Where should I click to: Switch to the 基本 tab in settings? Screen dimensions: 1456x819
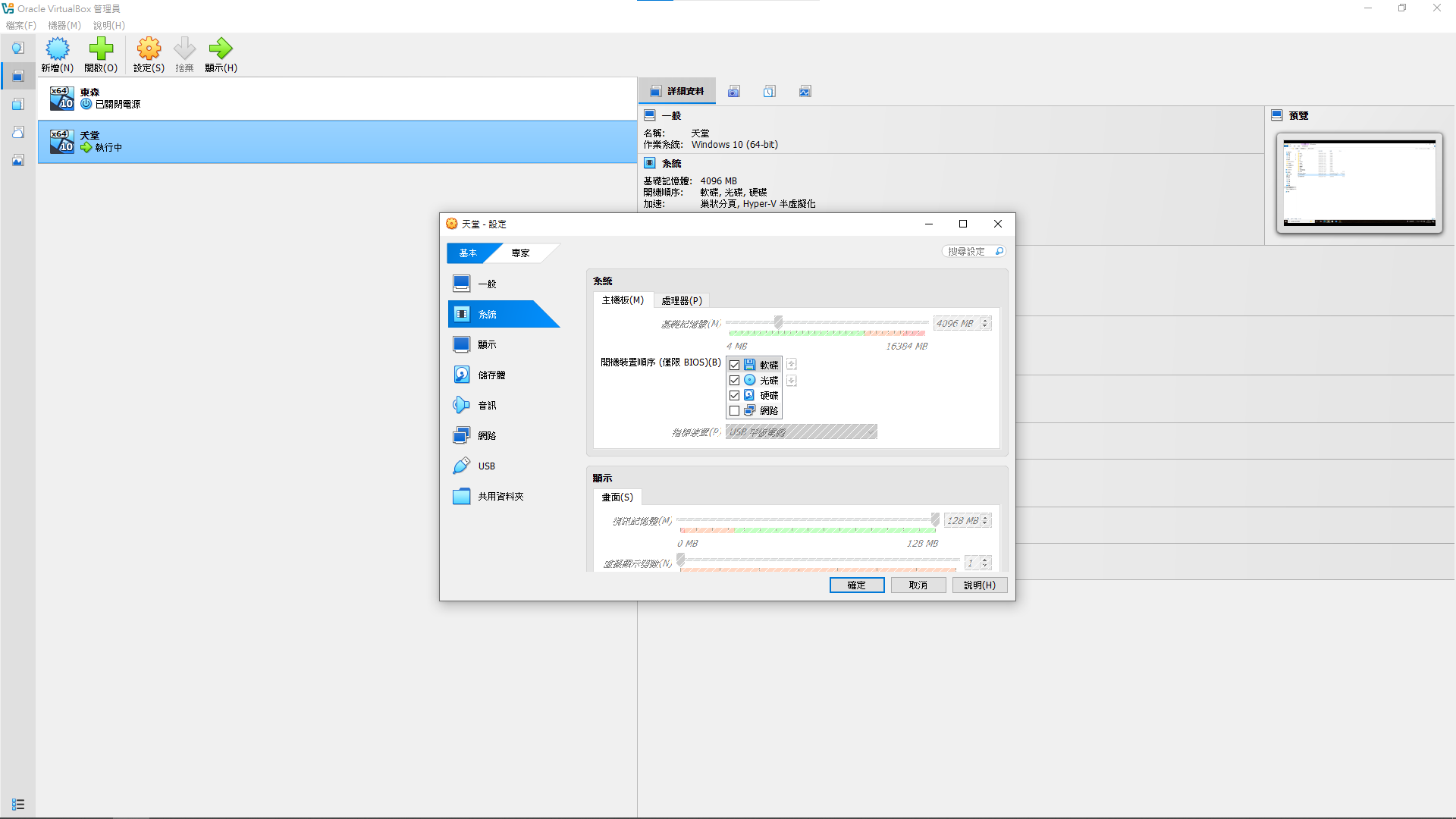468,253
